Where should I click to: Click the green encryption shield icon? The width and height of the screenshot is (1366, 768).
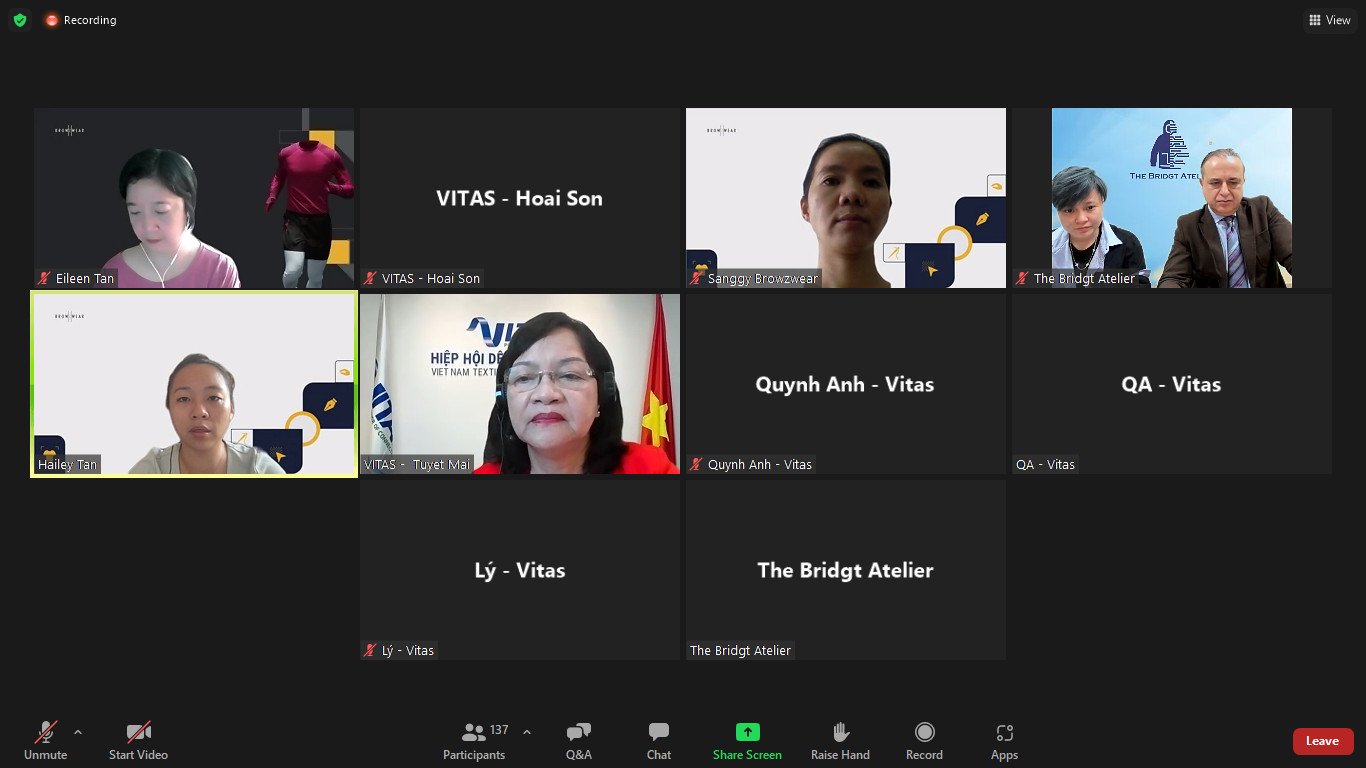20,20
